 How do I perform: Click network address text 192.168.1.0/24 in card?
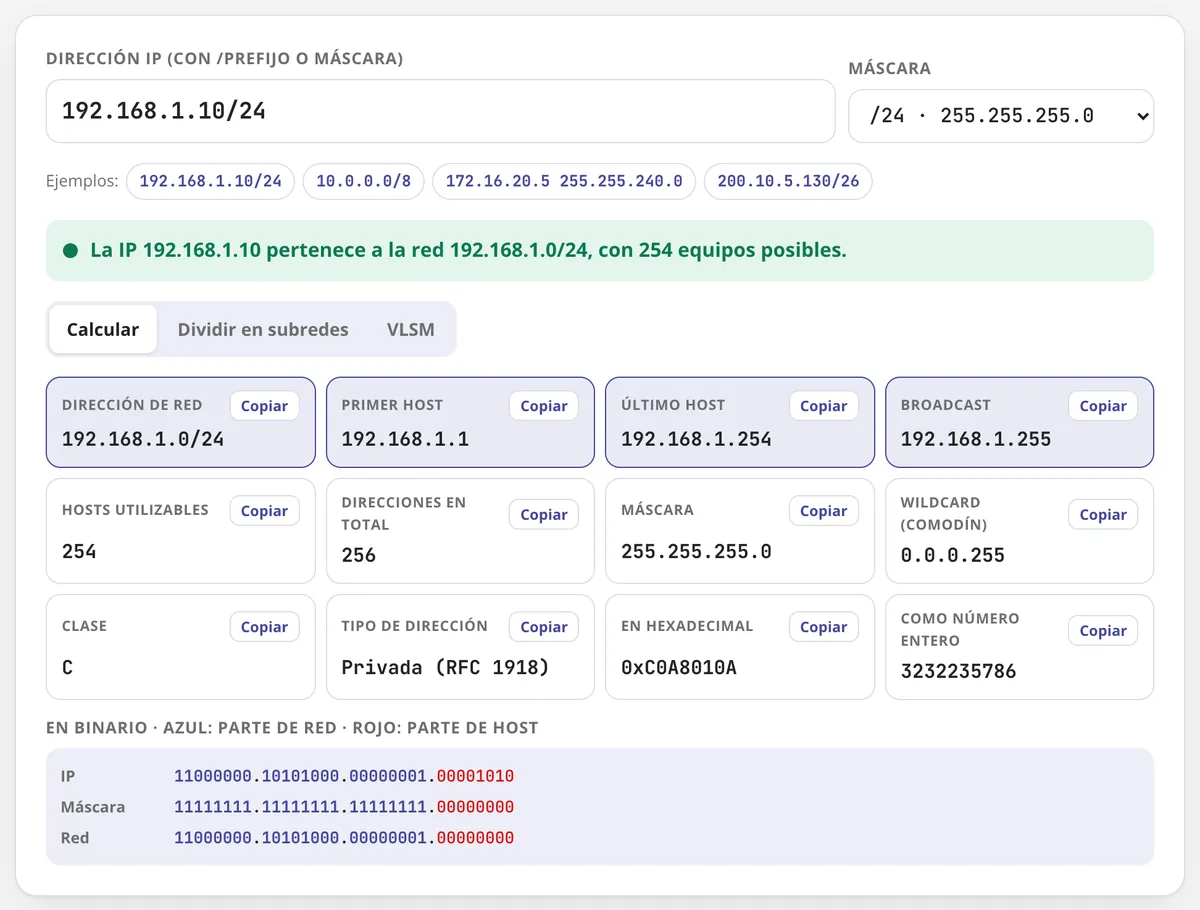143,439
